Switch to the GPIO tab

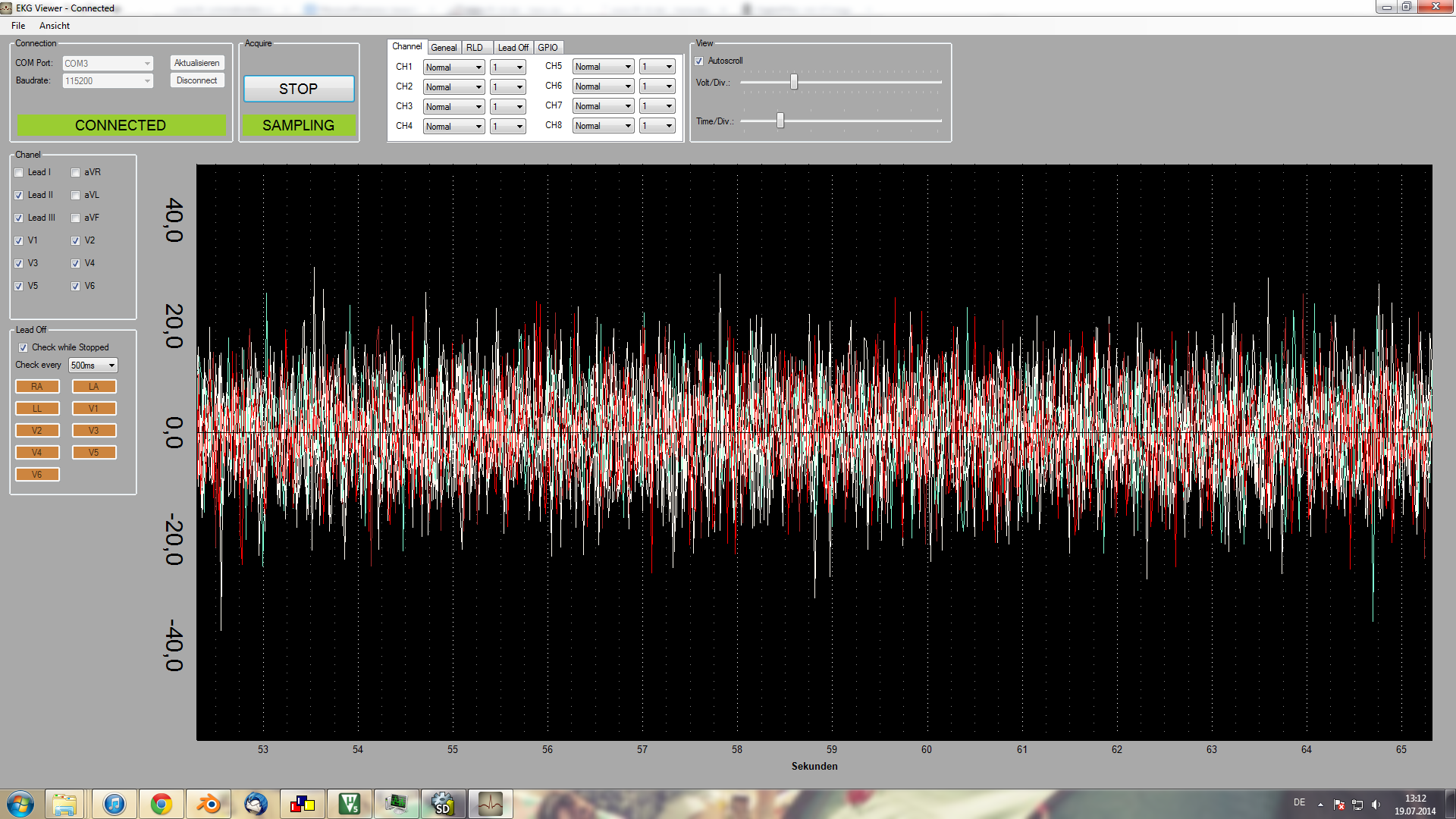pyautogui.click(x=548, y=48)
